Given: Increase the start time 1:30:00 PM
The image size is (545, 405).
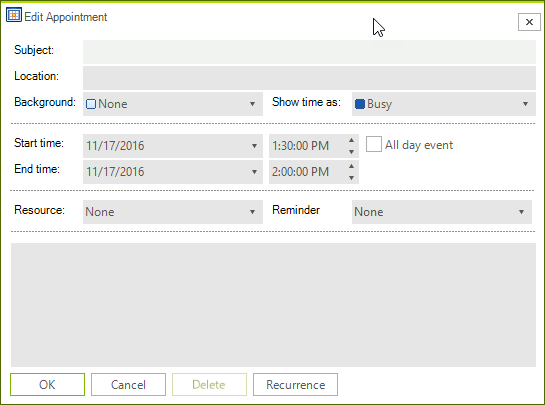Looking at the screenshot, I should (x=351, y=140).
